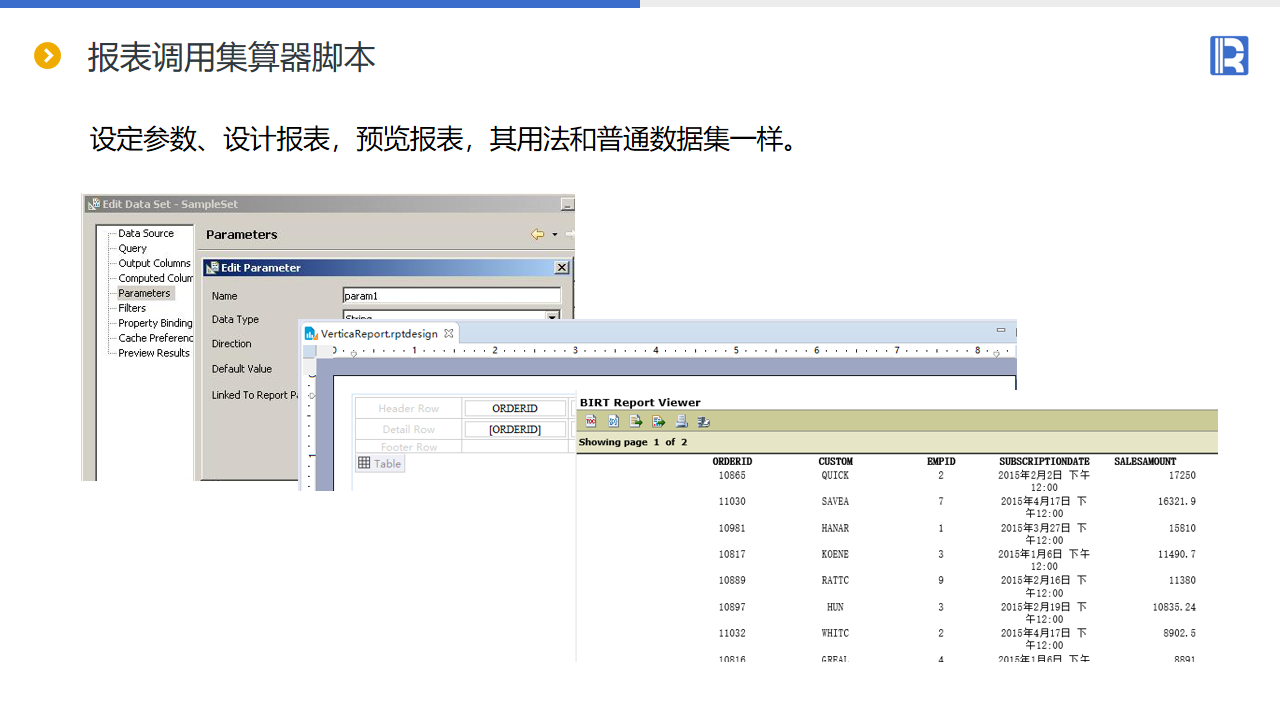The height and width of the screenshot is (720, 1280).
Task: Open the back-history dropdown arrow beside yellow arrow
Action: click(555, 234)
